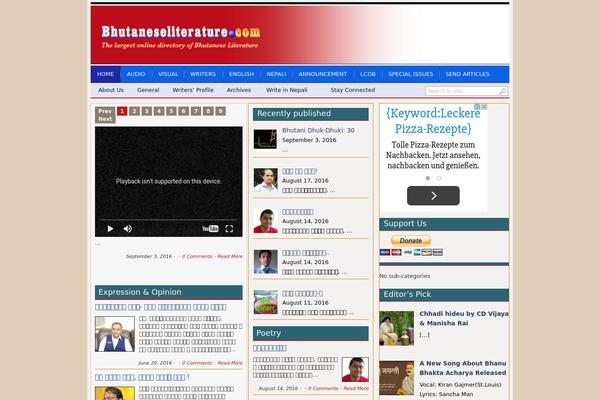Viewport: 600px width, 400px height.
Task: Open the About Us link
Action: tap(111, 90)
